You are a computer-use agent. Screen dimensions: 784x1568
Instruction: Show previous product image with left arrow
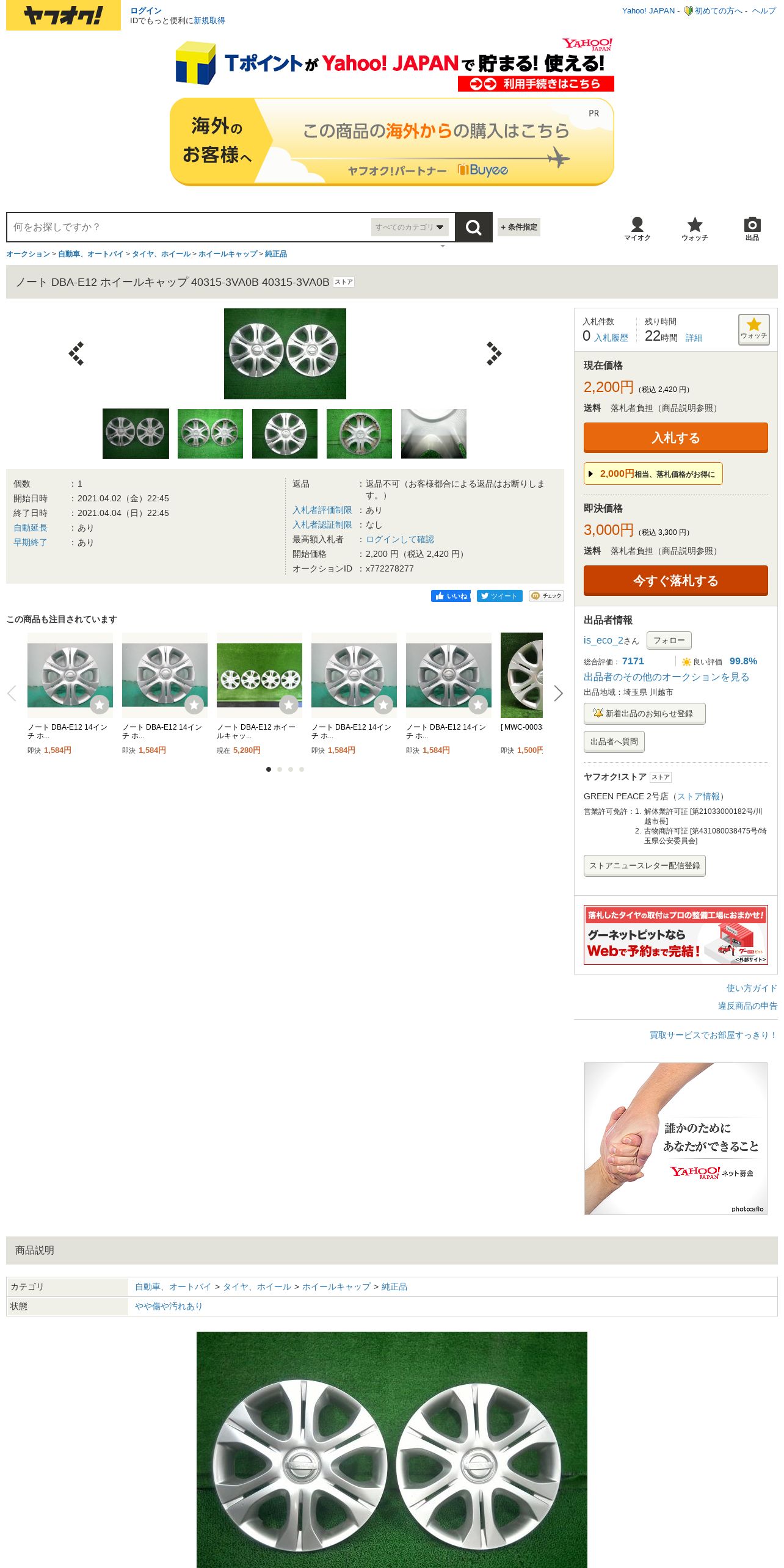(76, 354)
